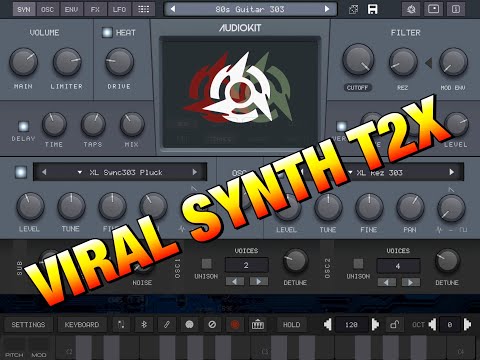Enable UNISON for OSC 1

206,264
